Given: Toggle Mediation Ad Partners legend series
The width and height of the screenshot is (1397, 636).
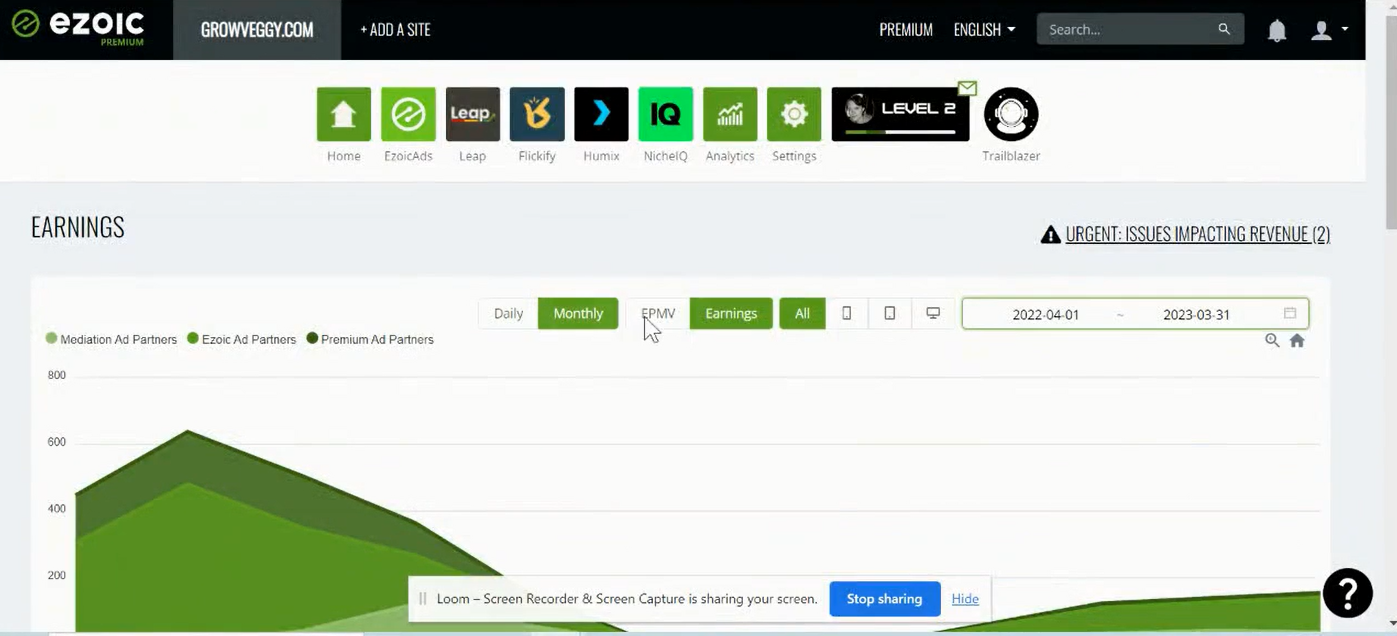Looking at the screenshot, I should (x=111, y=339).
